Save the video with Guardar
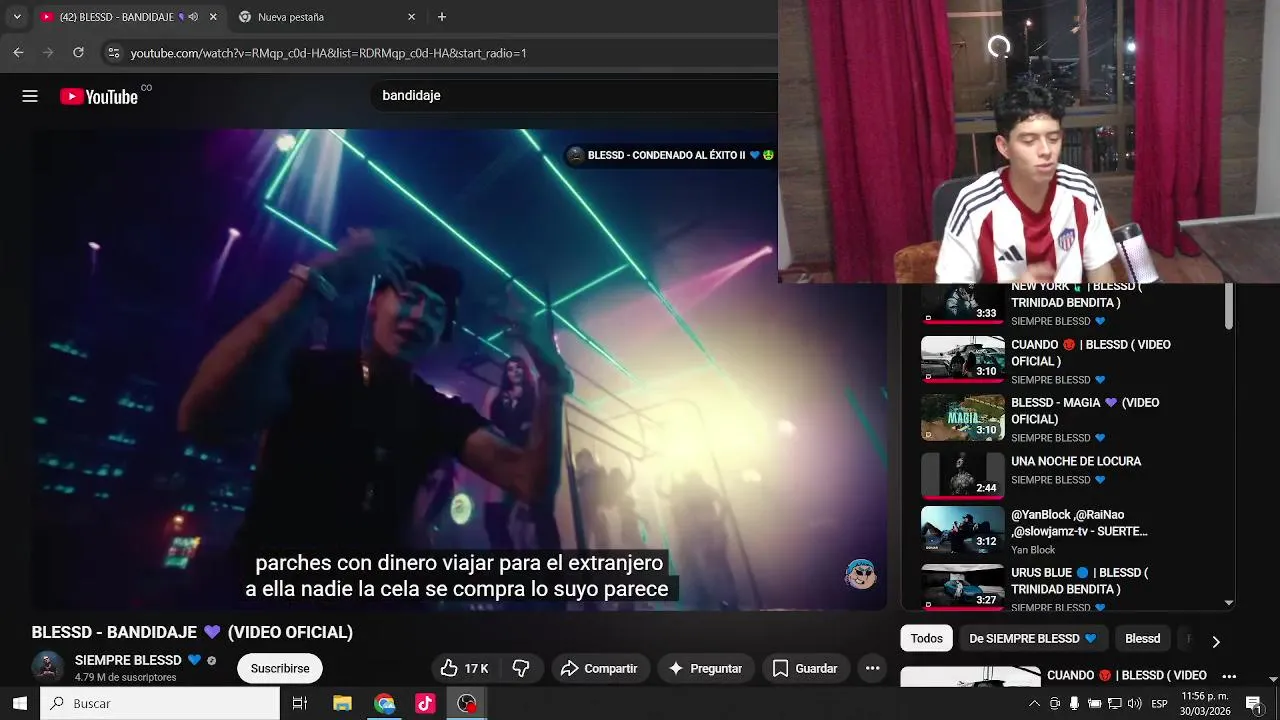This screenshot has height=720, width=1280. (x=805, y=668)
